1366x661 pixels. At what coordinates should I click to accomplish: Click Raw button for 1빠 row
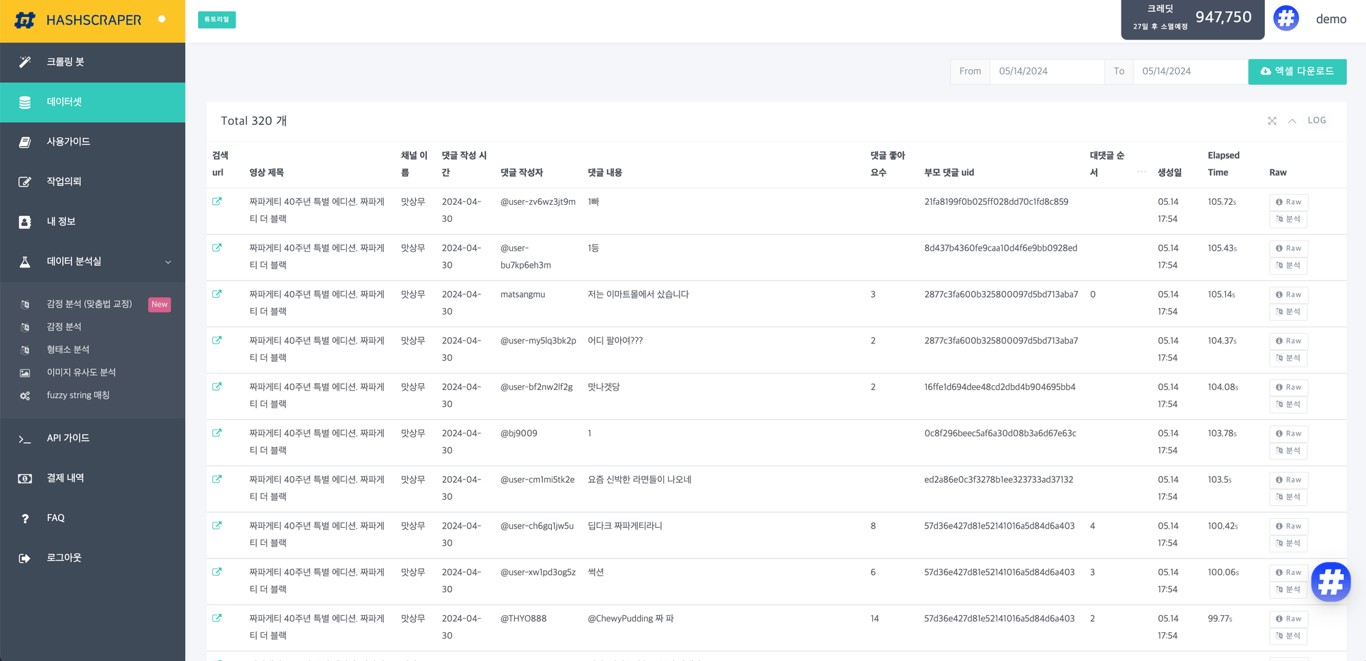click(1288, 202)
